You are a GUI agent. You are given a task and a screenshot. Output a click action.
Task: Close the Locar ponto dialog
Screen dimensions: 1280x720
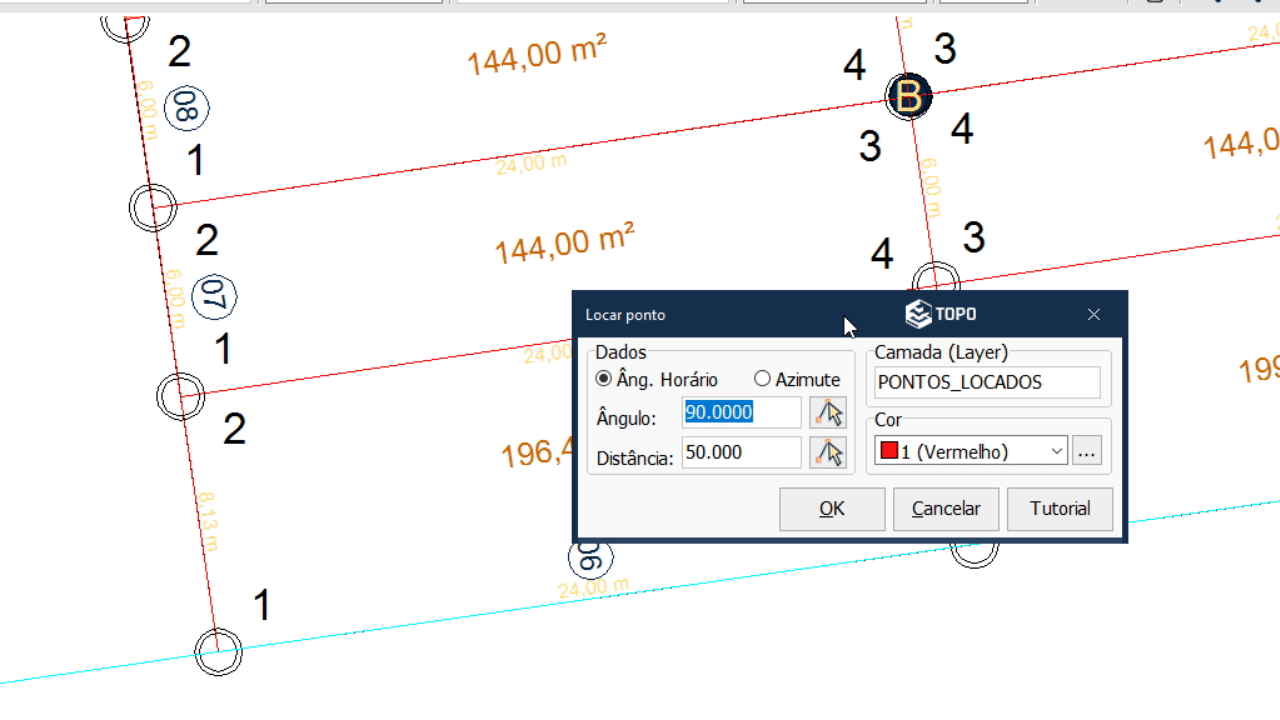click(x=1094, y=314)
